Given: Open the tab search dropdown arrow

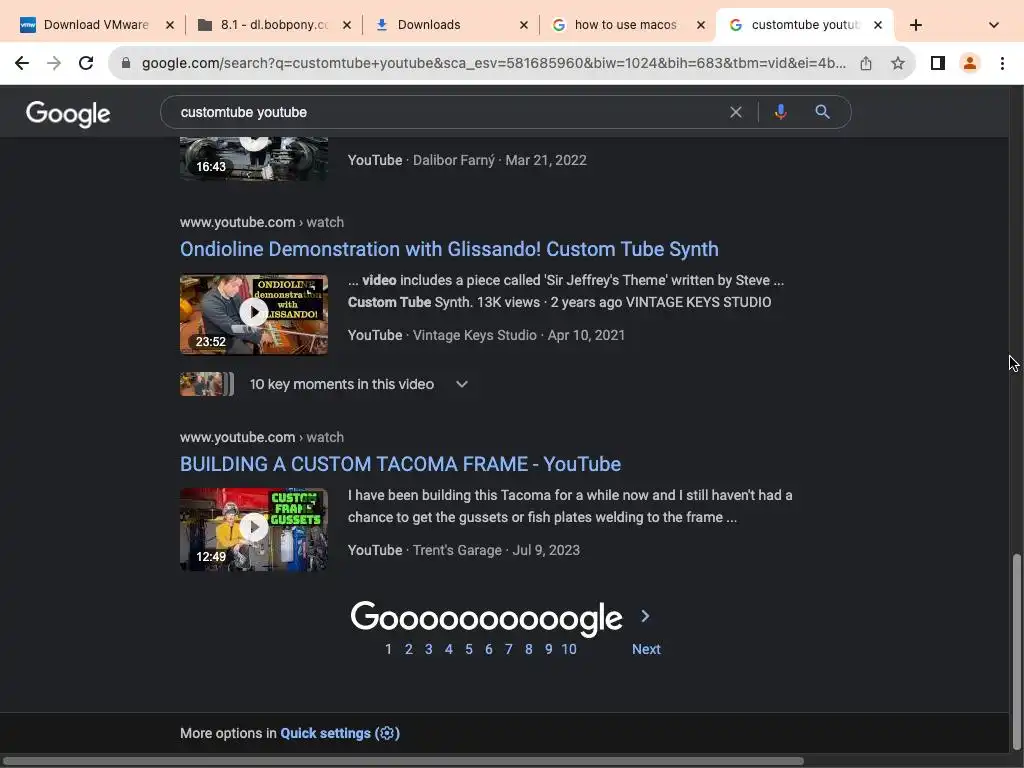Looking at the screenshot, I should (994, 25).
